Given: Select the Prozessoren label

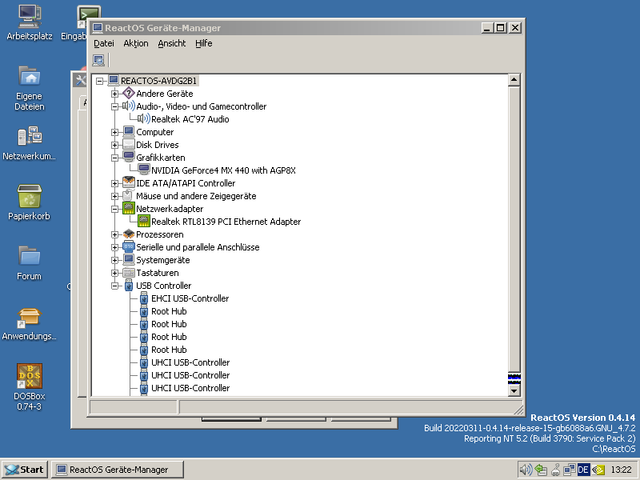Looking at the screenshot, I should (160, 234).
